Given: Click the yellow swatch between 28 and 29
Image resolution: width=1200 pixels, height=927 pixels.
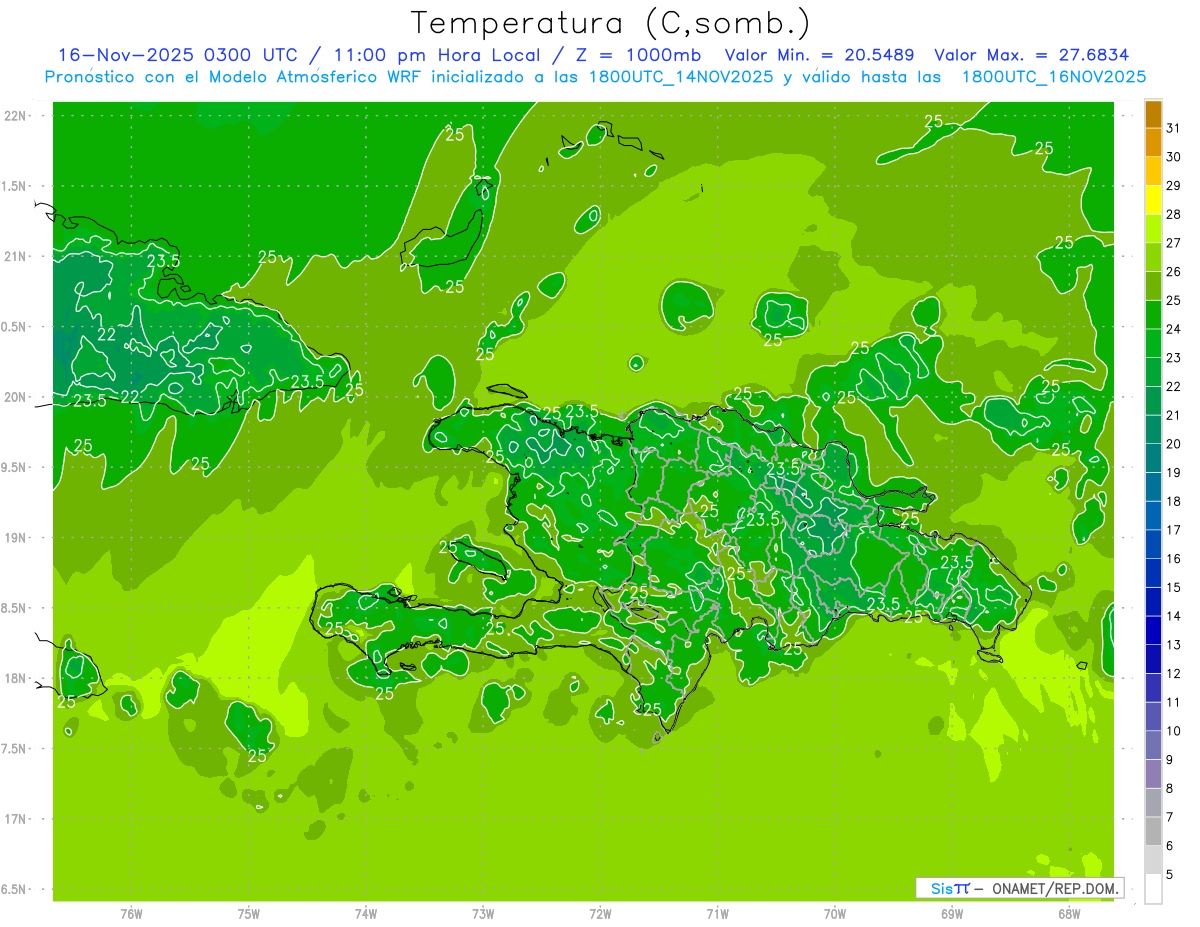Looking at the screenshot, I should coord(1153,200).
